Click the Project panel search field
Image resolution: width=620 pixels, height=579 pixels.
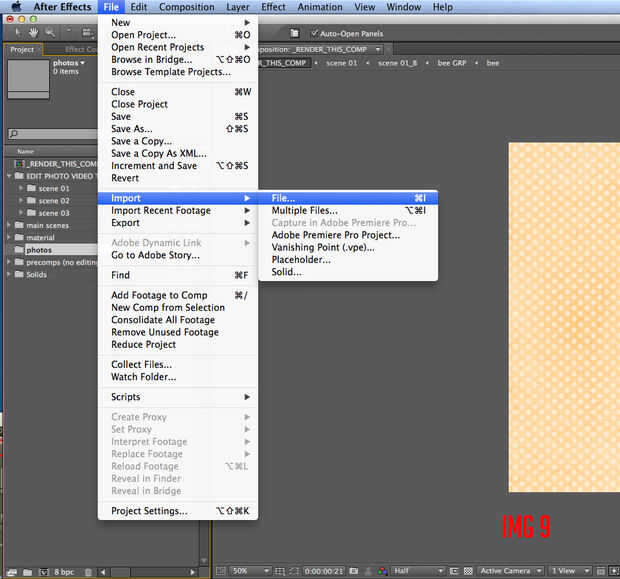pyautogui.click(x=53, y=134)
